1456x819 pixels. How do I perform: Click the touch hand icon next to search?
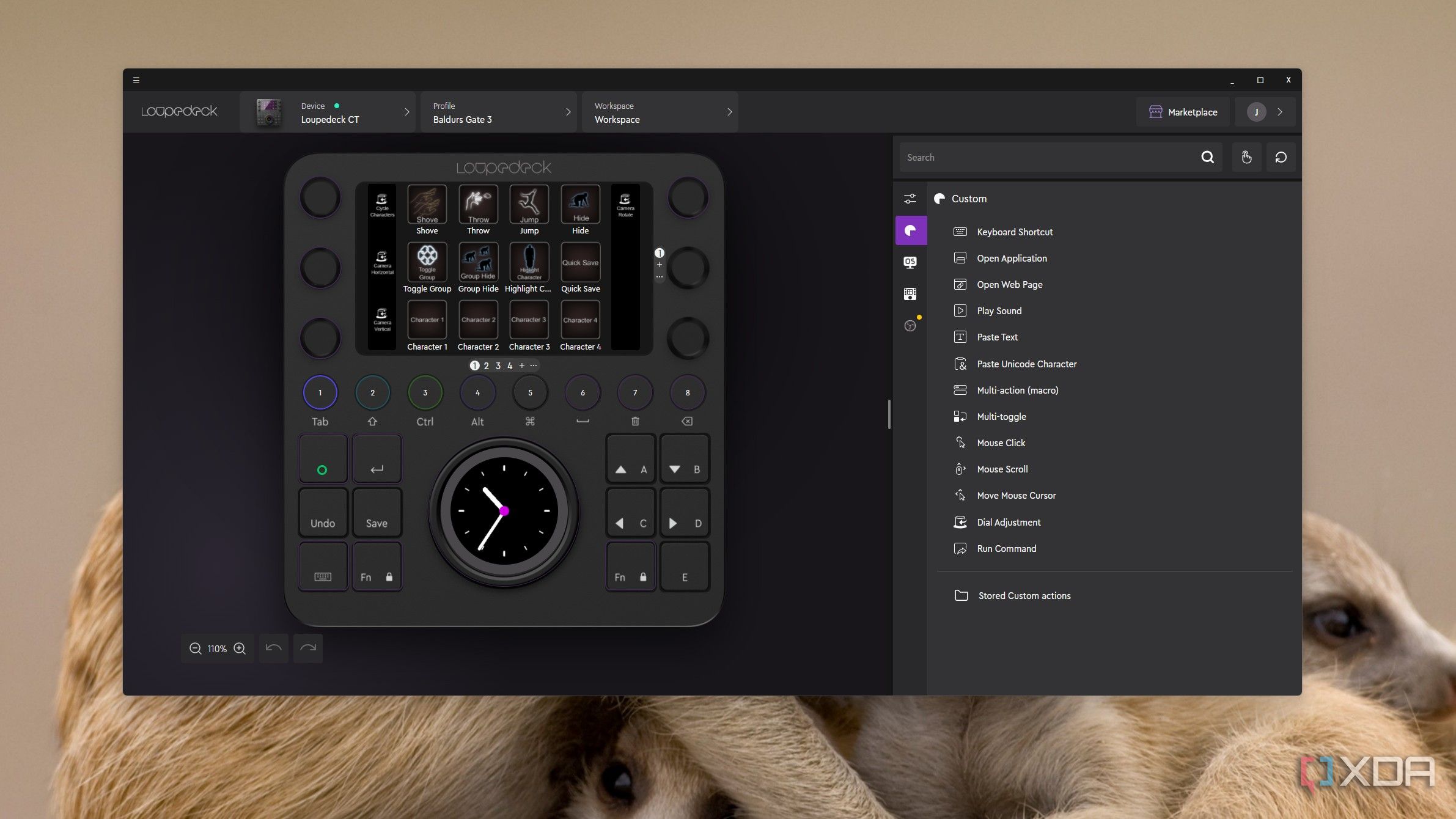(x=1246, y=157)
